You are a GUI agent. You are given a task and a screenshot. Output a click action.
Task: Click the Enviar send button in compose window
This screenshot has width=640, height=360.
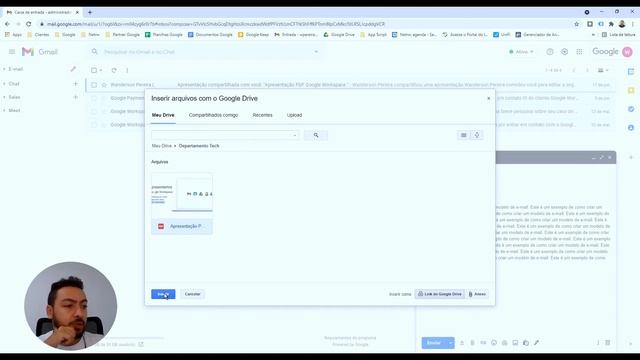(434, 343)
